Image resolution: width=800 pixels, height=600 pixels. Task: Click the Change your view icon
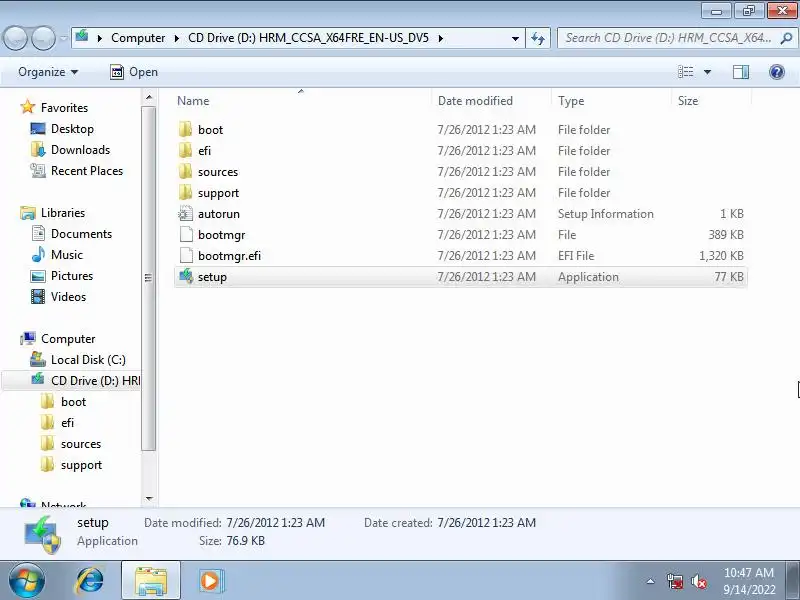[685, 72]
